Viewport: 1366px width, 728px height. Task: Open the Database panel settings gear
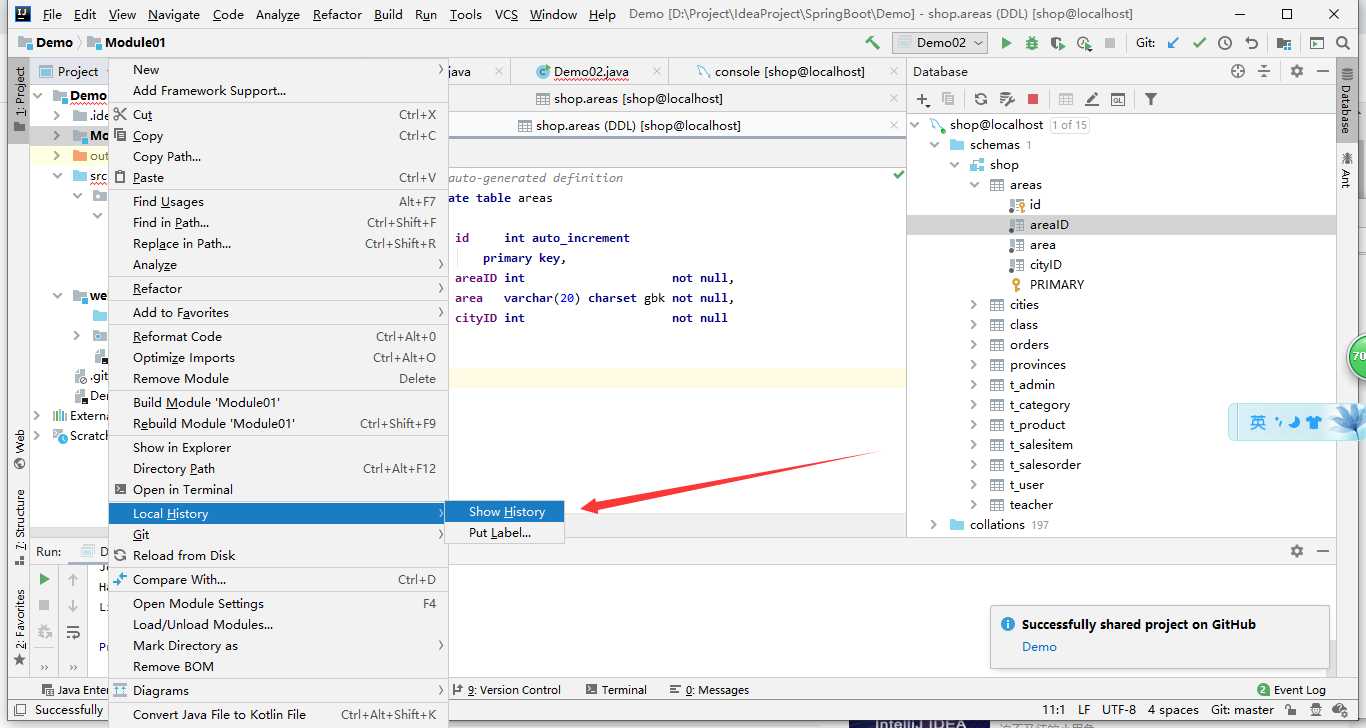pyautogui.click(x=1297, y=71)
